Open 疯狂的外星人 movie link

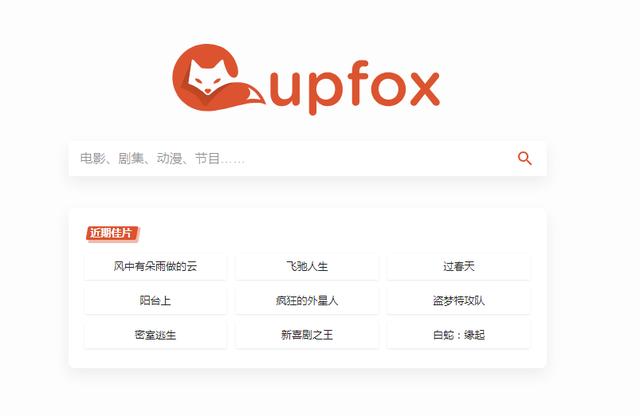coord(307,301)
